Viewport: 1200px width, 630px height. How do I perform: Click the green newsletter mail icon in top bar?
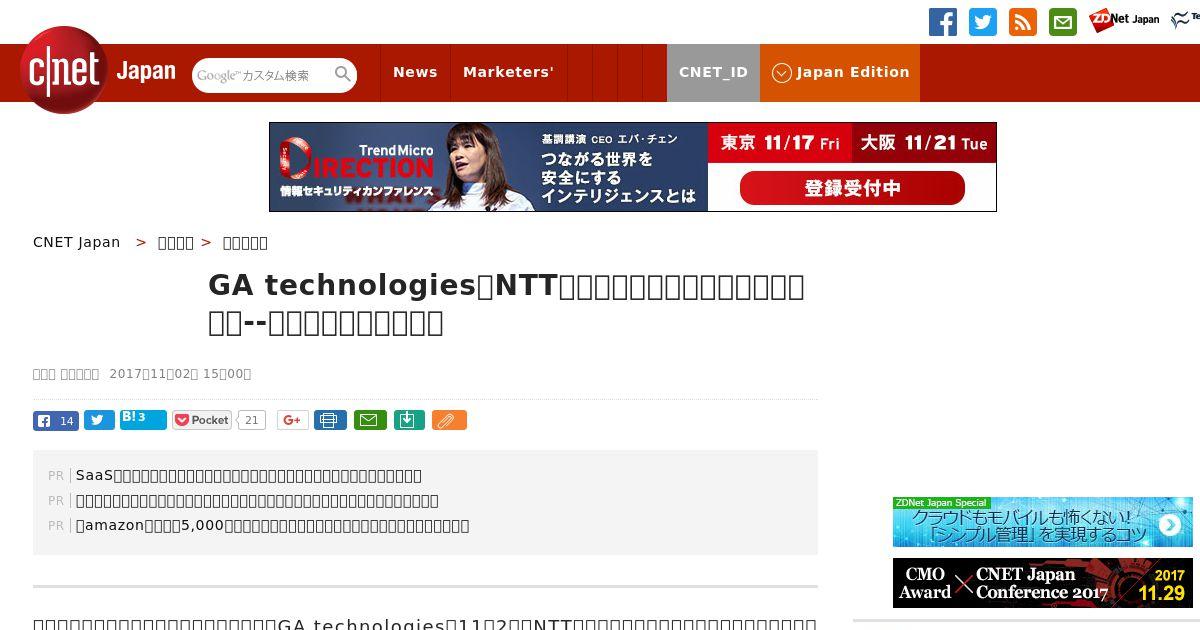click(x=1063, y=22)
